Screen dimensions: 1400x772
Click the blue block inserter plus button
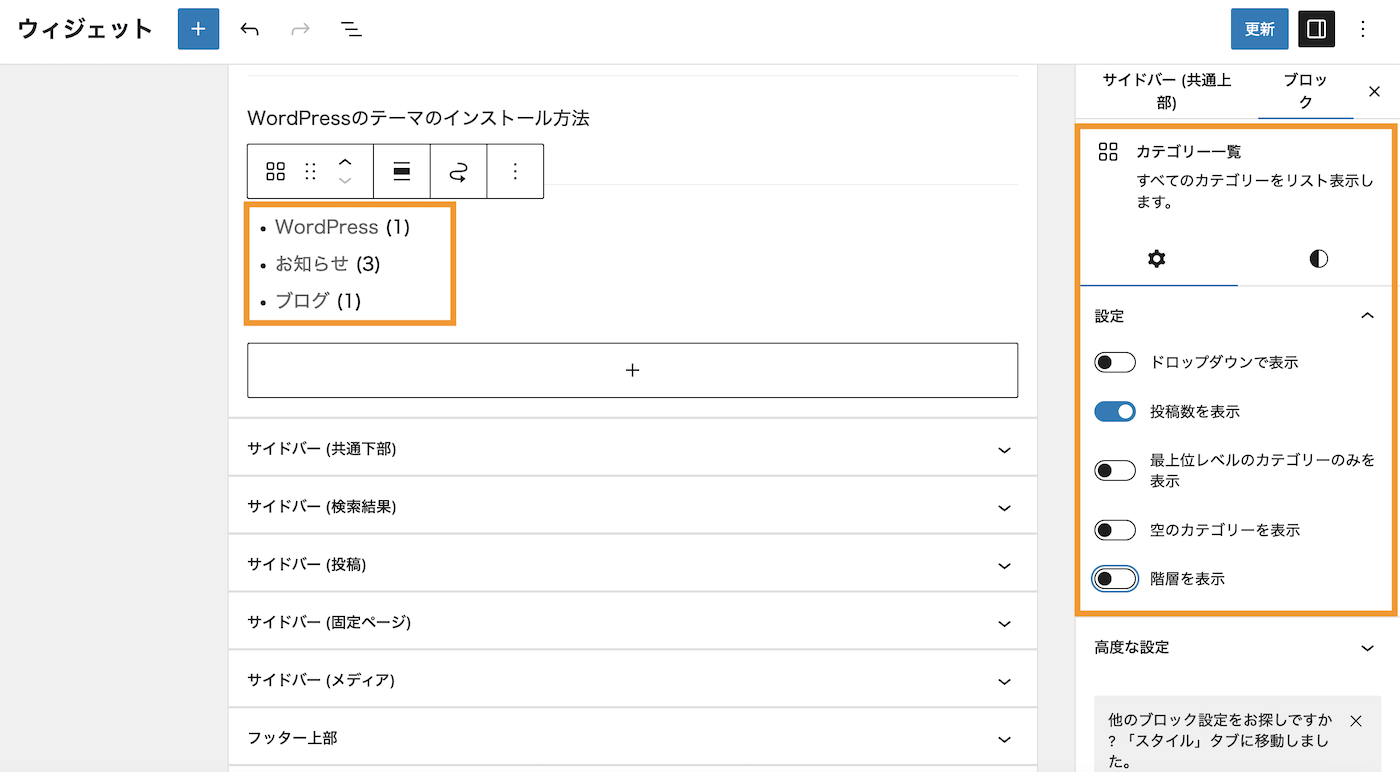point(198,29)
